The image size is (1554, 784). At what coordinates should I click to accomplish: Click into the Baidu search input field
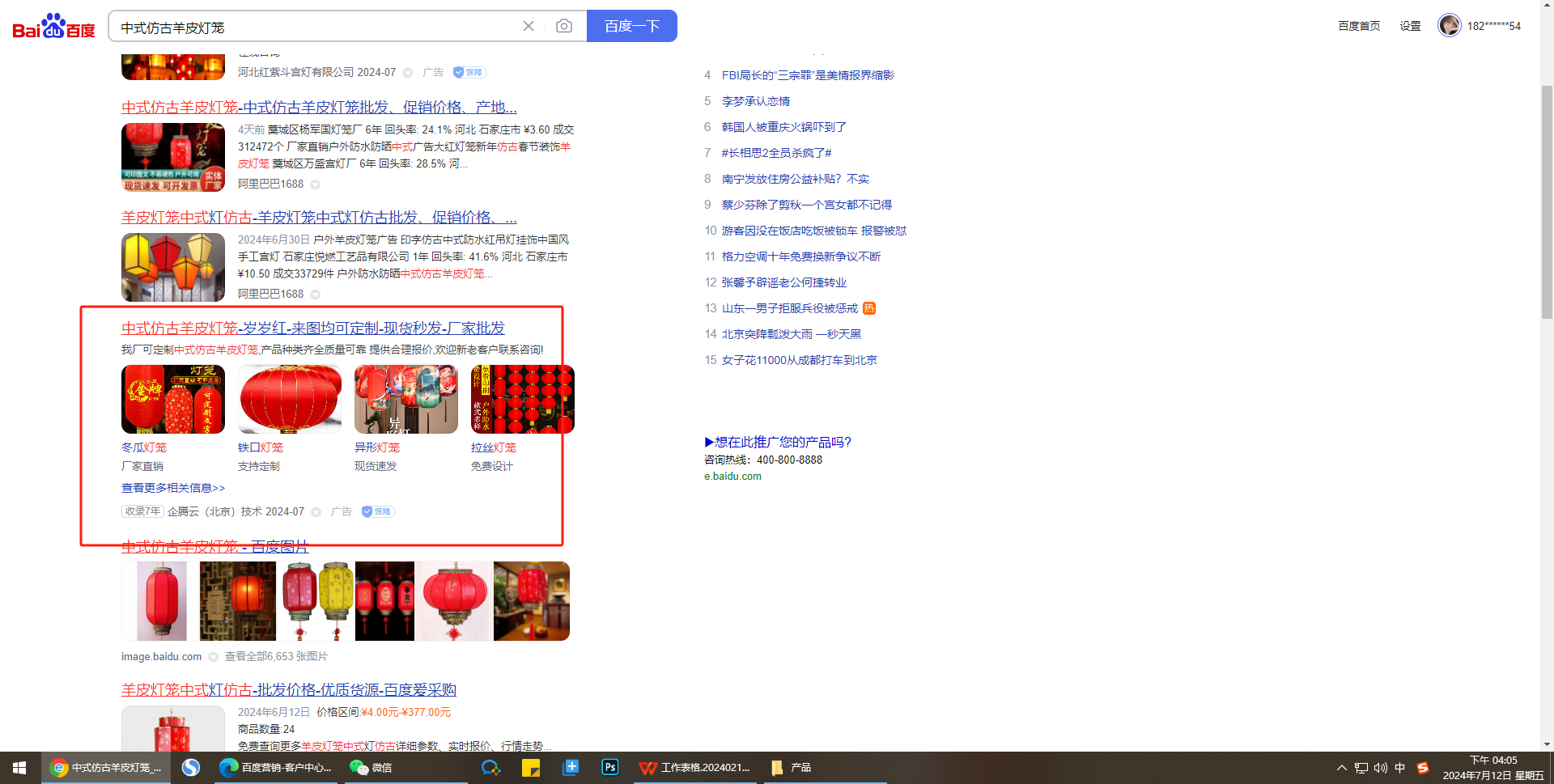click(x=316, y=27)
